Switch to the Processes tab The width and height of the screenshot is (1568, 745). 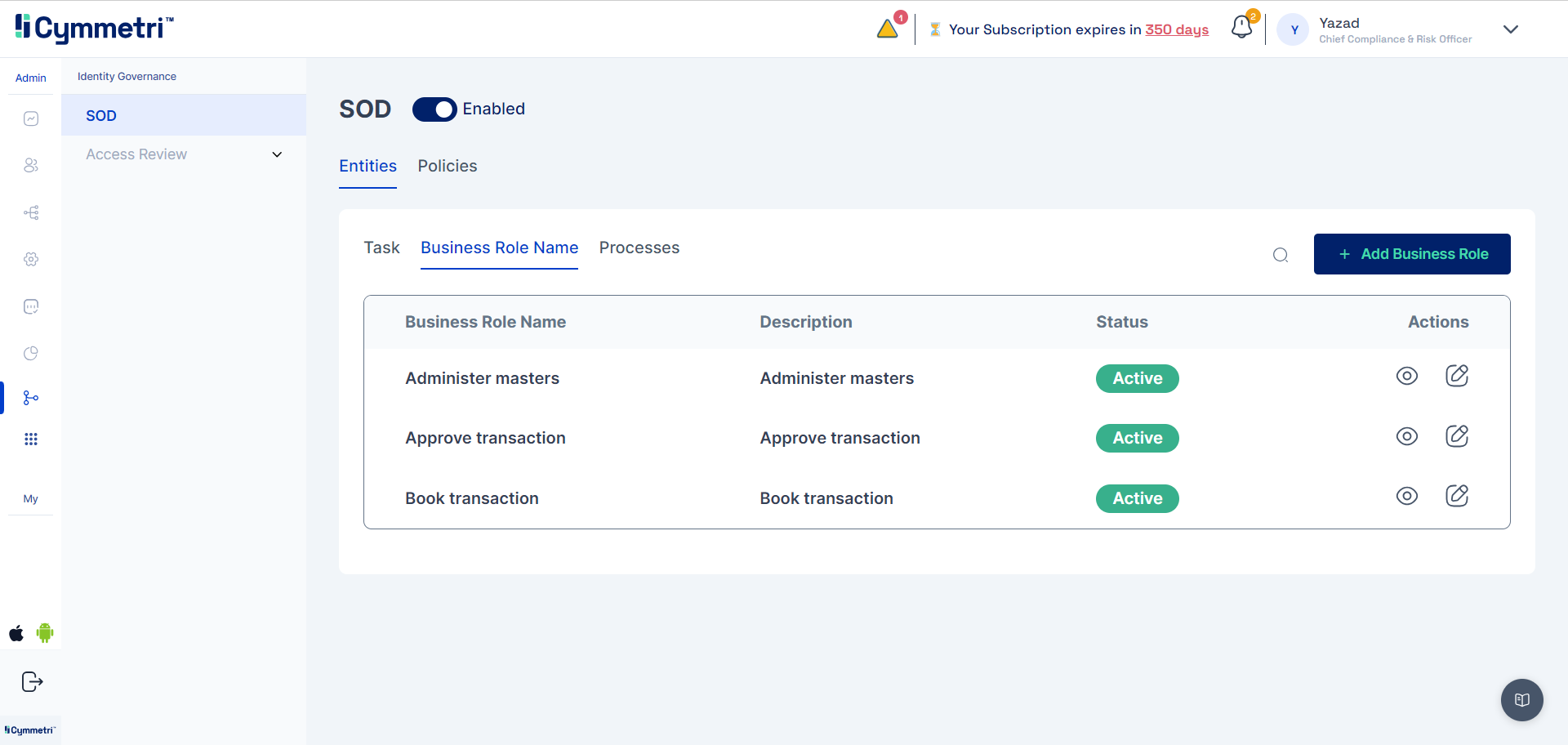pyautogui.click(x=639, y=248)
